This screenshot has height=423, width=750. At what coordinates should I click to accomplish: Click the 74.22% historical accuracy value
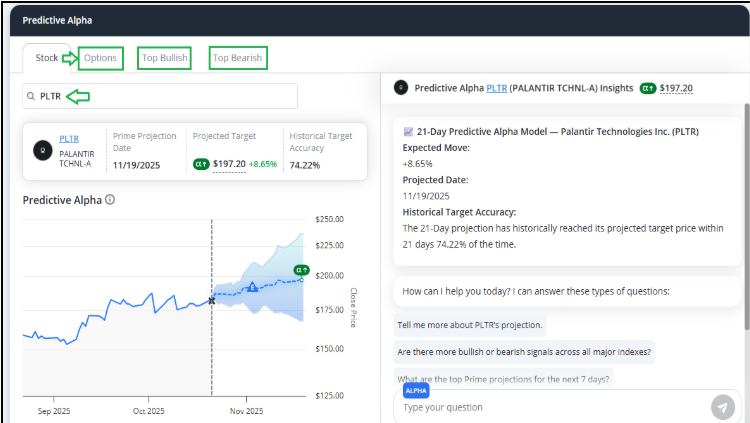[305, 166]
